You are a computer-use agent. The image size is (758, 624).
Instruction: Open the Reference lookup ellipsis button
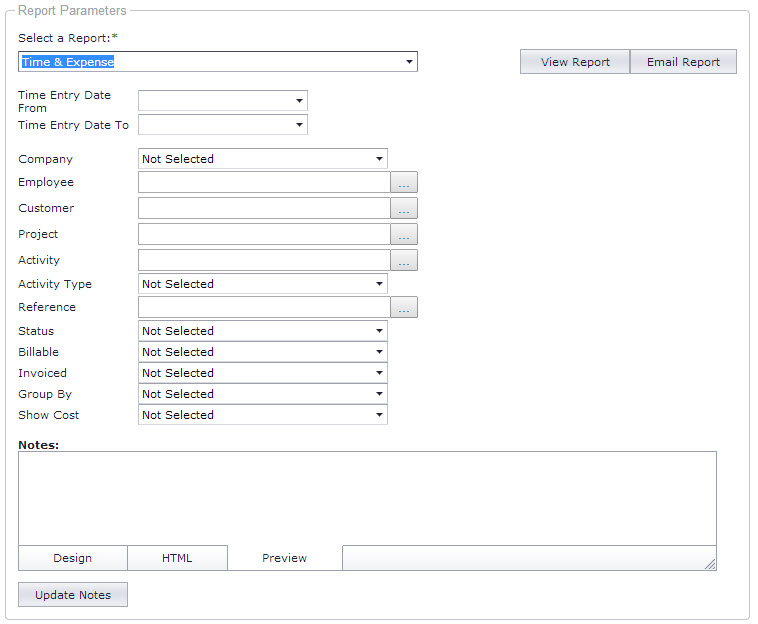click(x=404, y=307)
